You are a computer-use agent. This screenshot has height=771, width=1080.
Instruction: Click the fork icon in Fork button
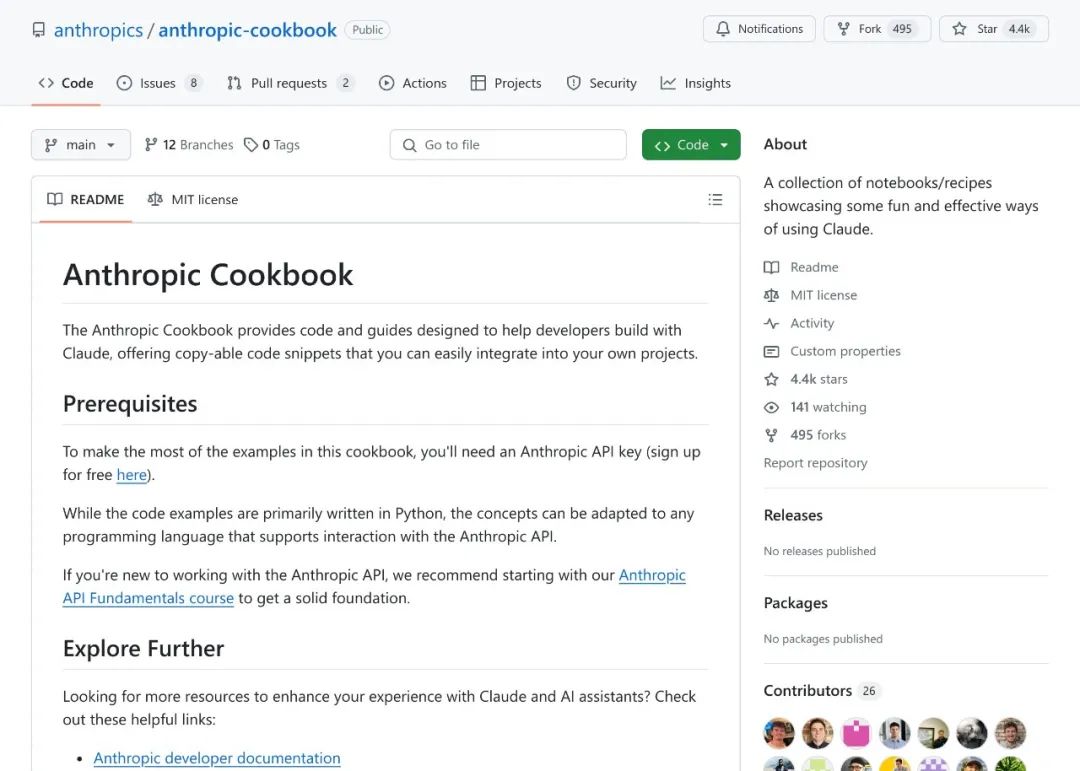tap(843, 29)
